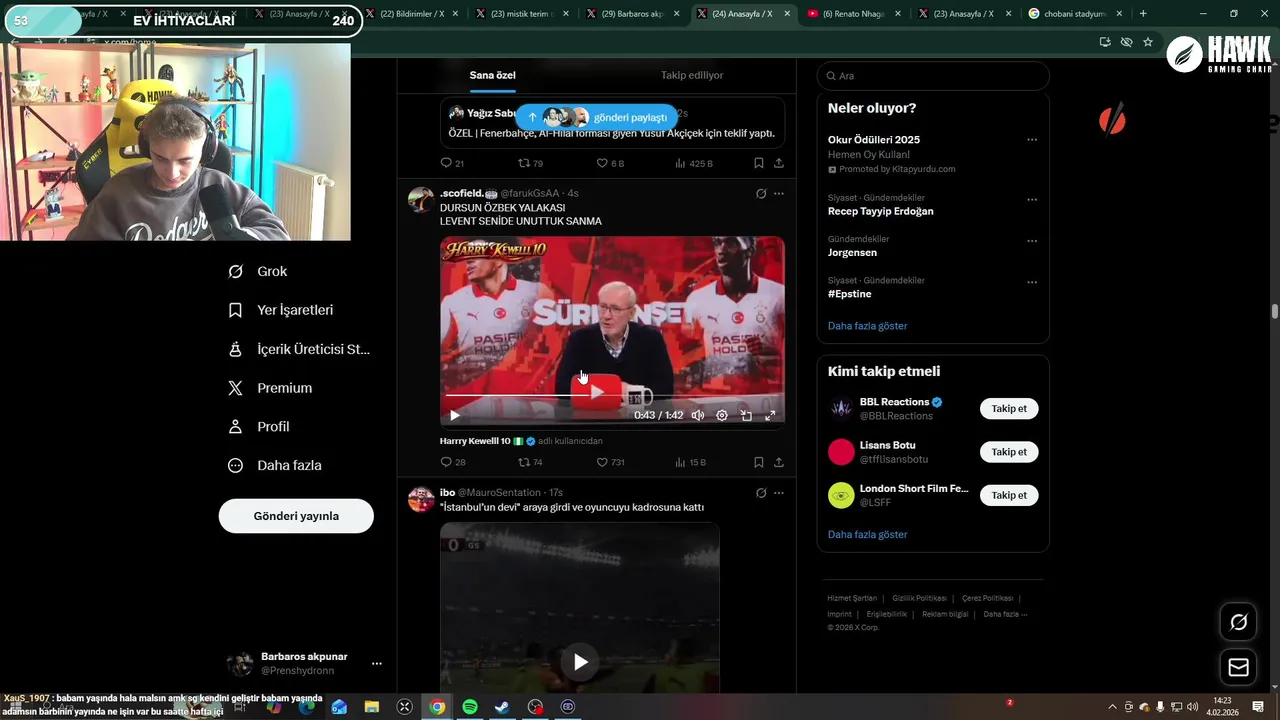The height and width of the screenshot is (720, 1280).
Task: Like the .scofield tweet (731)
Action: pyautogui.click(x=611, y=462)
